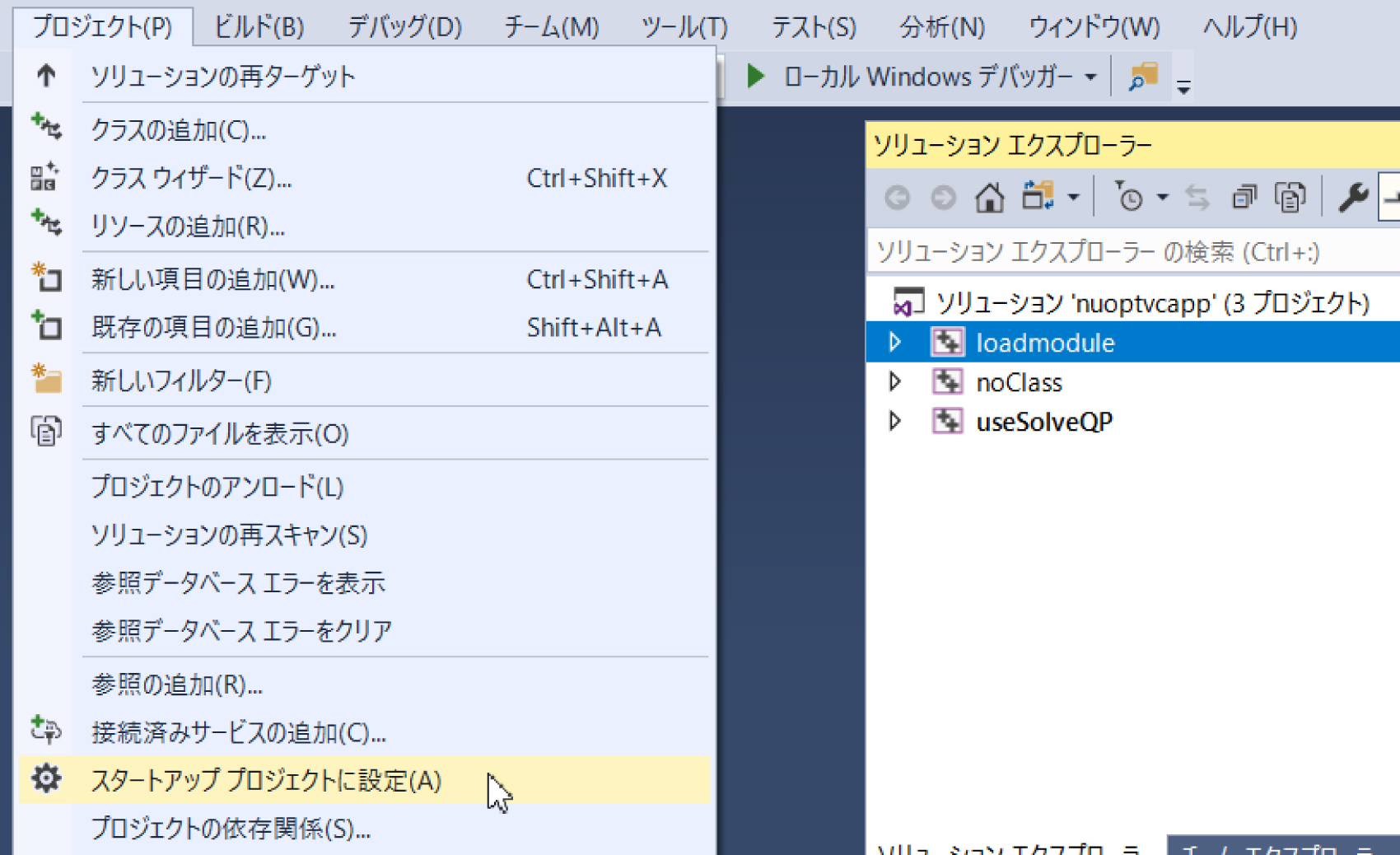Click the Solution Explorer search field

(1128, 252)
